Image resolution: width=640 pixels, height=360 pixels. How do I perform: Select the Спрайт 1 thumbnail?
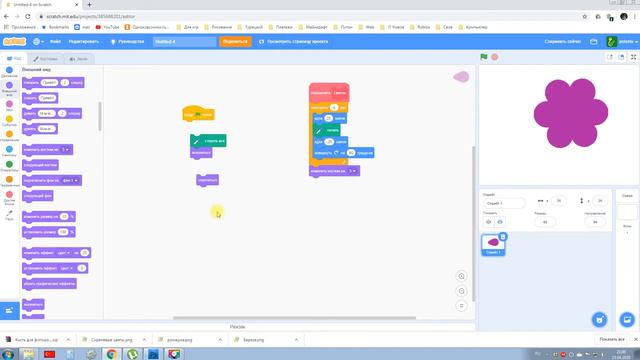coord(493,245)
